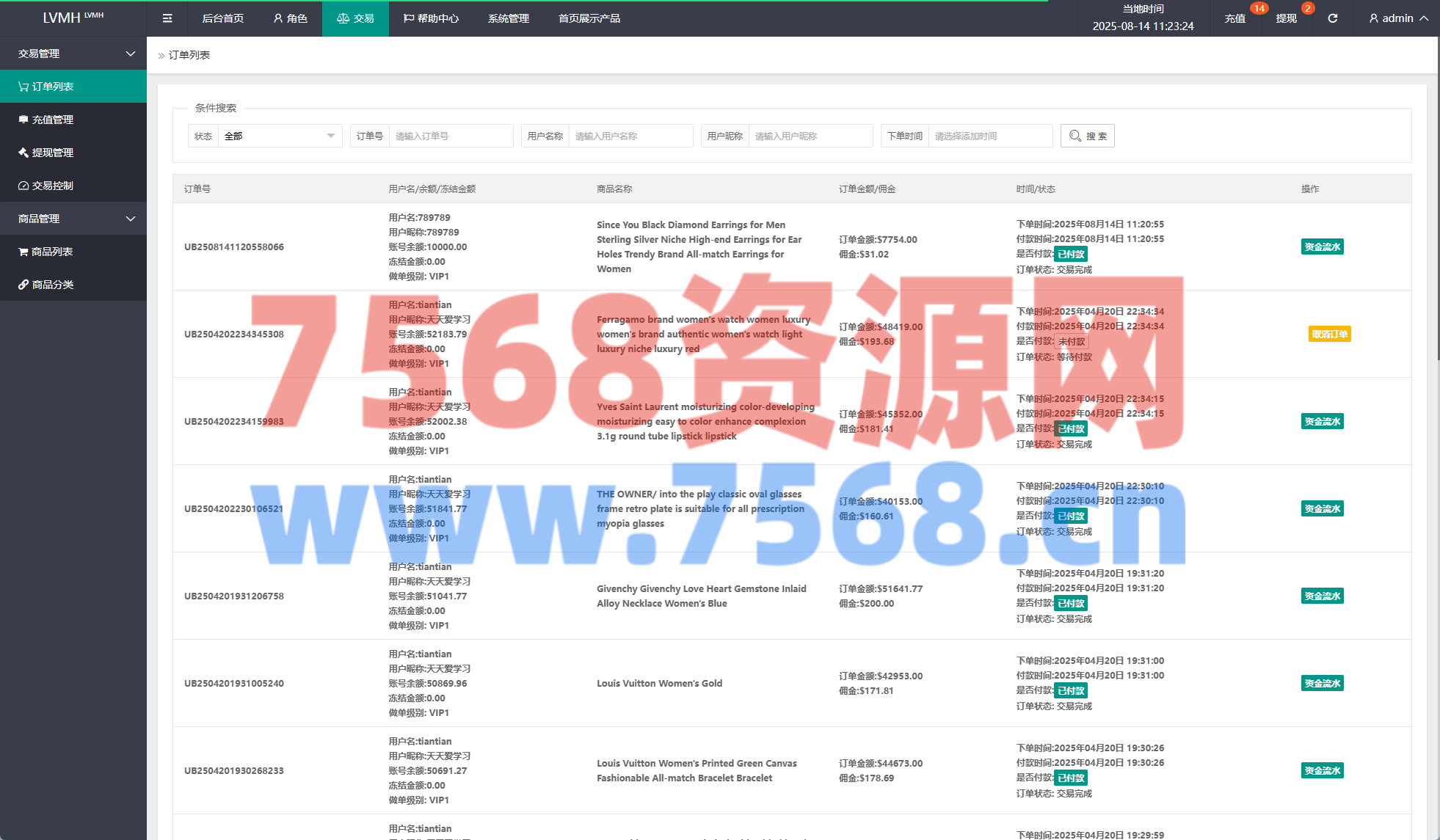This screenshot has width=1440, height=840.
Task: Click the shopping cart icon beside 订单列表
Action: [23, 87]
